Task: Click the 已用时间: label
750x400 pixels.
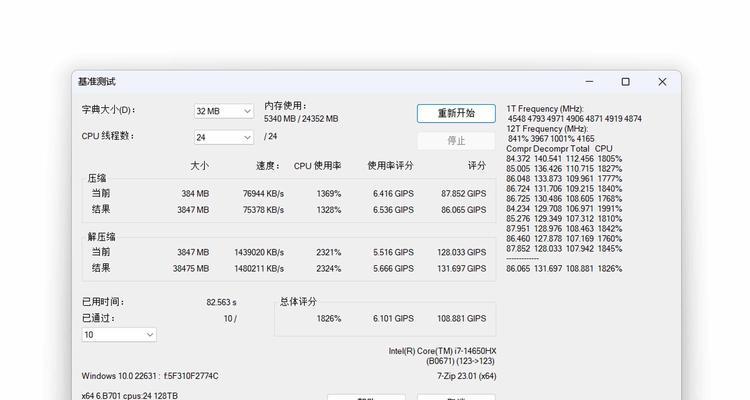Action: pos(103,302)
